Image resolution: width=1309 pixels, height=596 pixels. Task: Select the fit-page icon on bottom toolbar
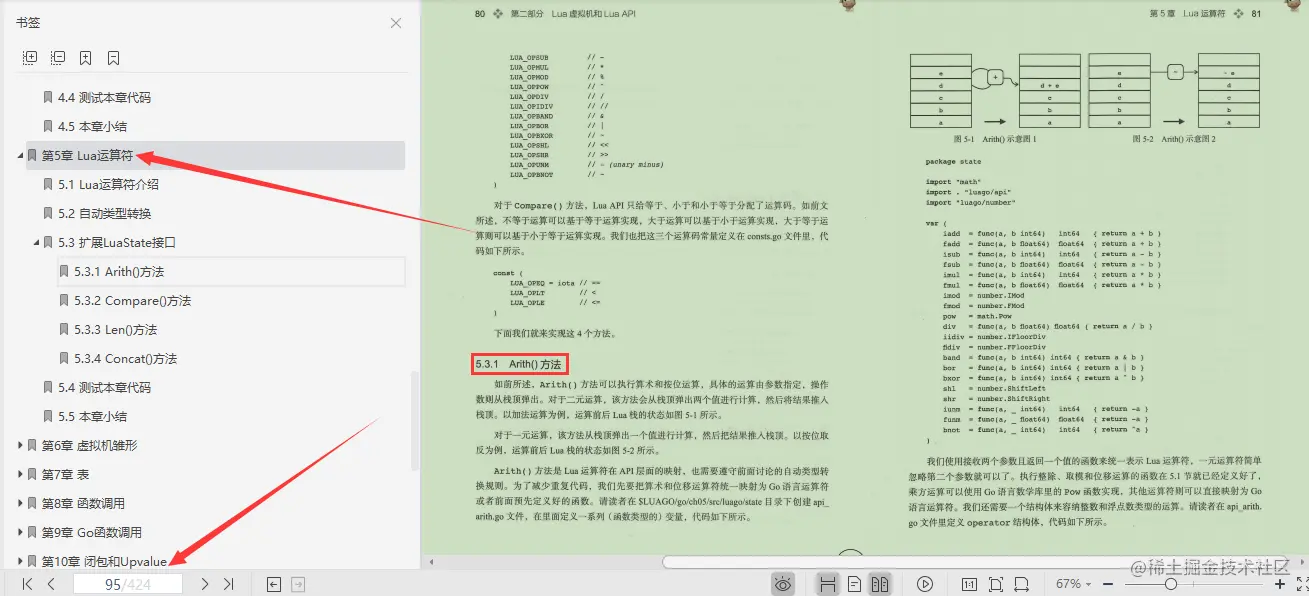tap(995, 583)
